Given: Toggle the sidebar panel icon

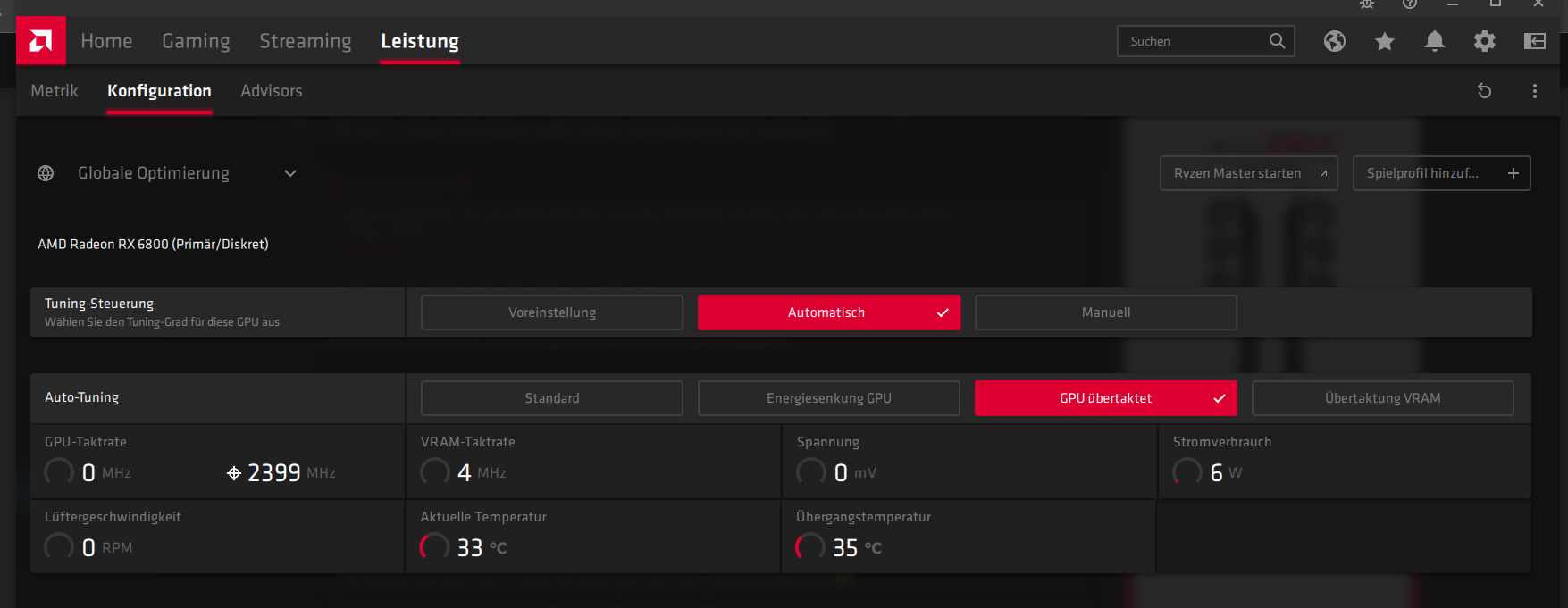Looking at the screenshot, I should click(1535, 41).
